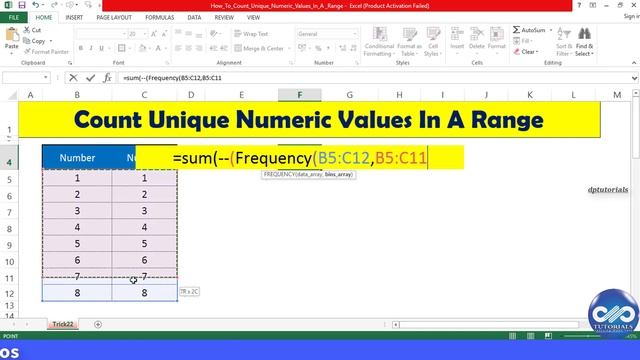The width and height of the screenshot is (640, 360).
Task: Click Find & Select binoculars icon
Action: point(584,42)
